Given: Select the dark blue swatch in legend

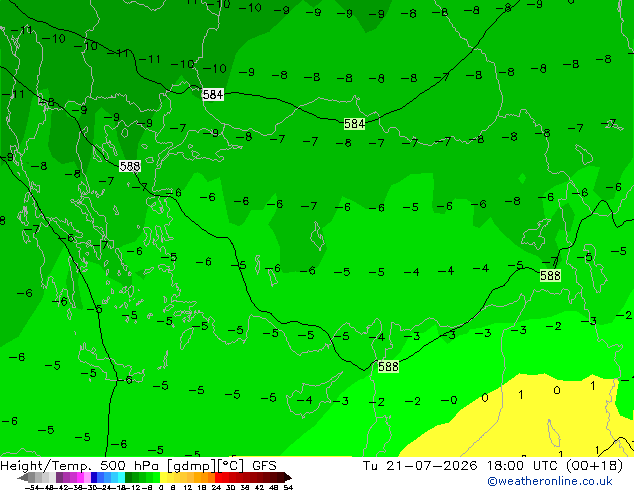Looking at the screenshot, I should (x=94, y=477).
